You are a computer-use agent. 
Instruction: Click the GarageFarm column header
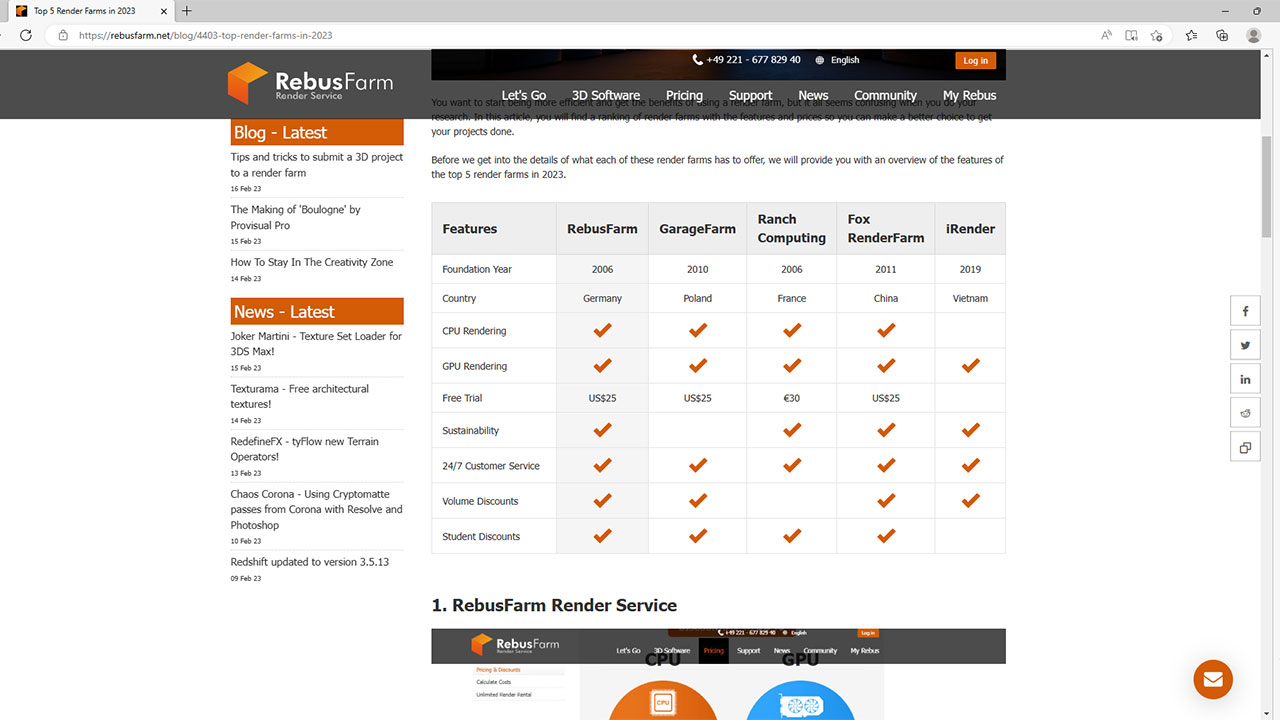pos(697,229)
